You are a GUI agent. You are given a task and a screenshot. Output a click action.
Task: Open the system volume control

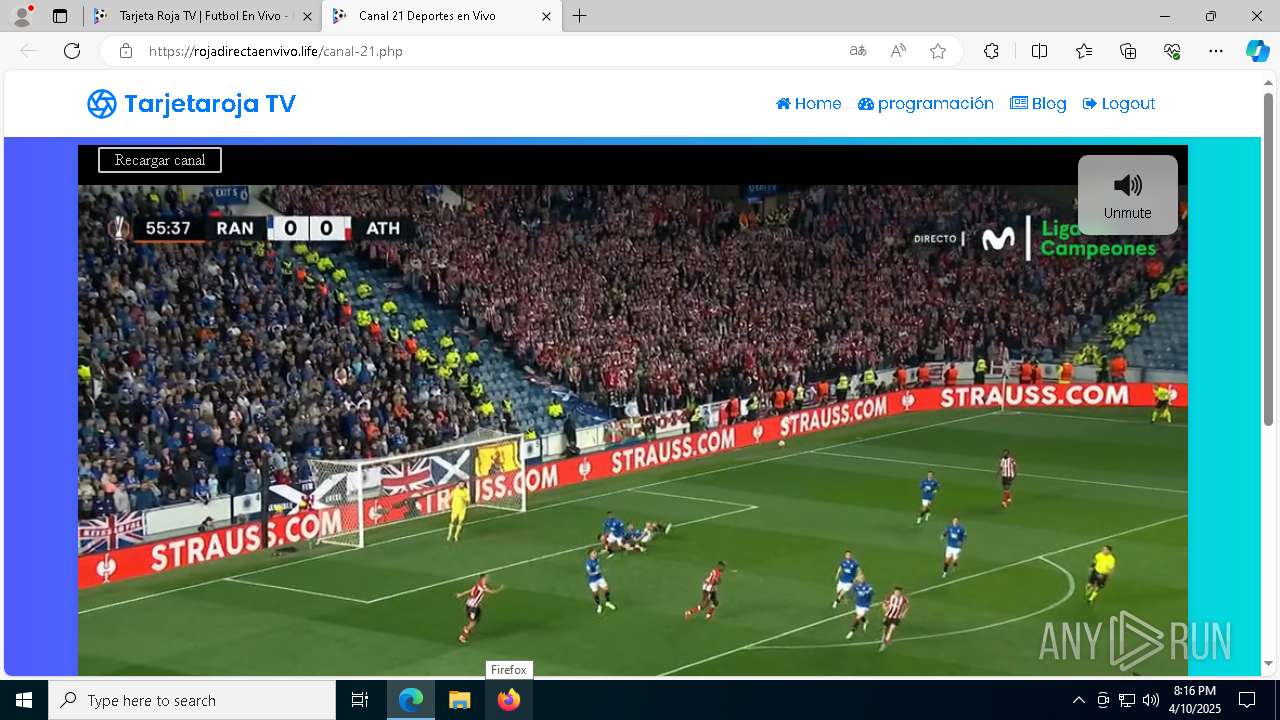point(1150,700)
